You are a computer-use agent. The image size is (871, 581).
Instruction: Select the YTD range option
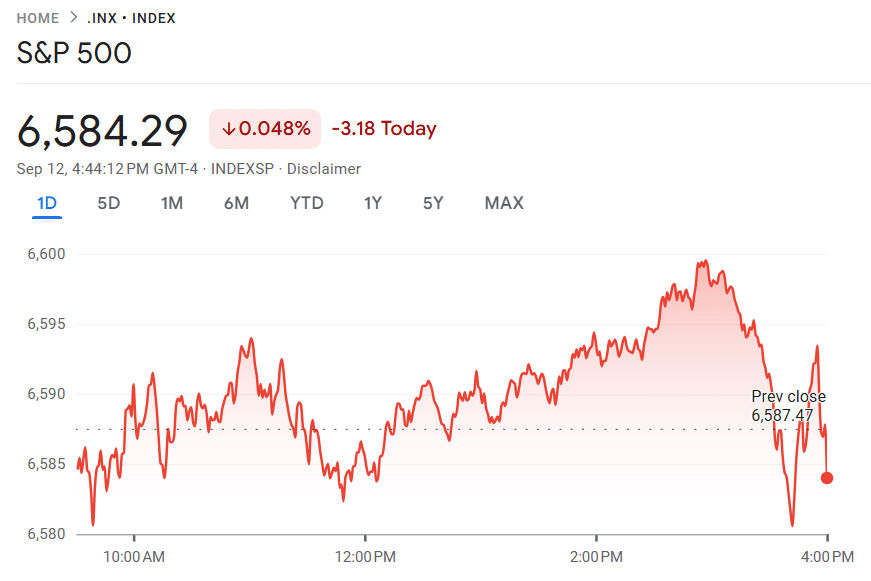coord(306,202)
